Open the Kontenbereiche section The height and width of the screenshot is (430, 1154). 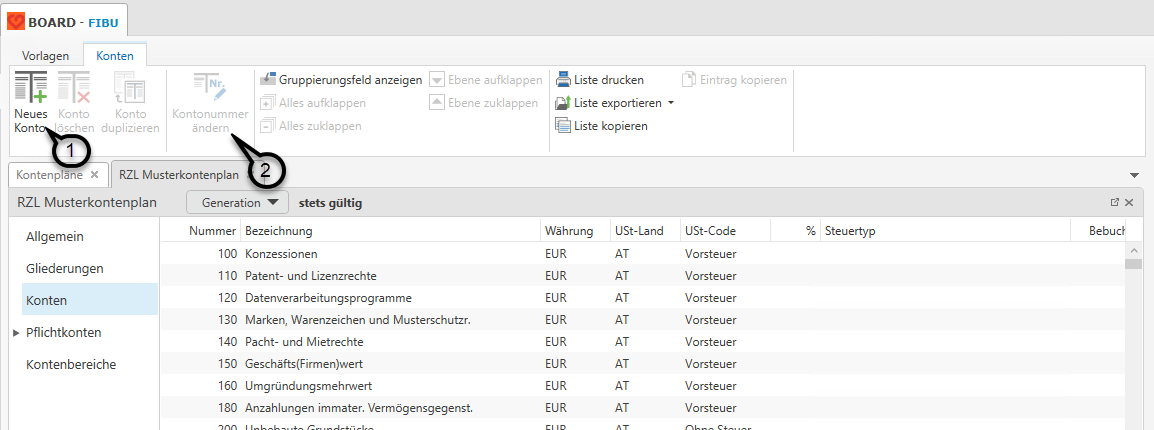click(71, 364)
